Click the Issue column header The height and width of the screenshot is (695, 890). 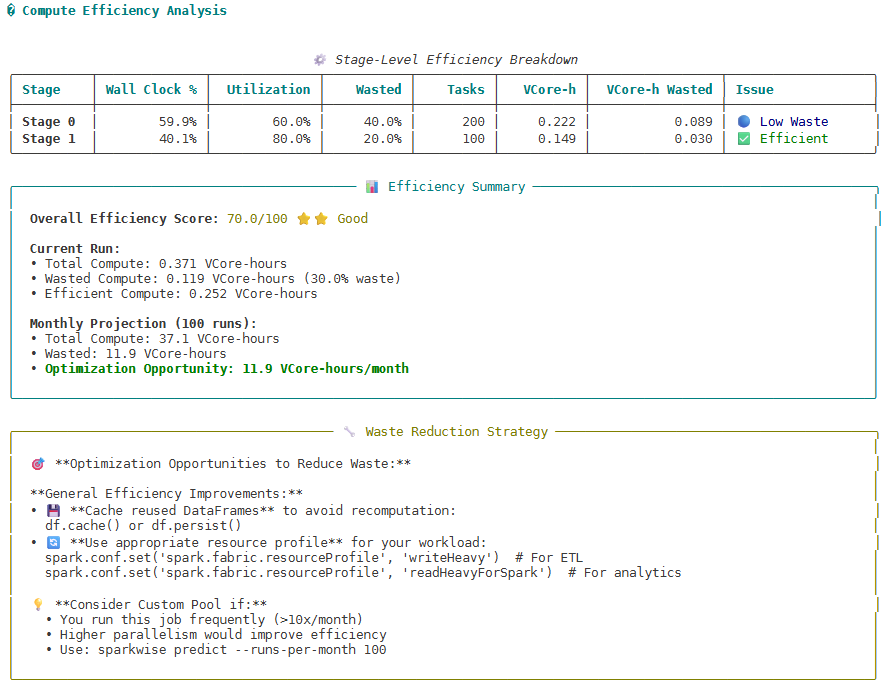(x=754, y=90)
